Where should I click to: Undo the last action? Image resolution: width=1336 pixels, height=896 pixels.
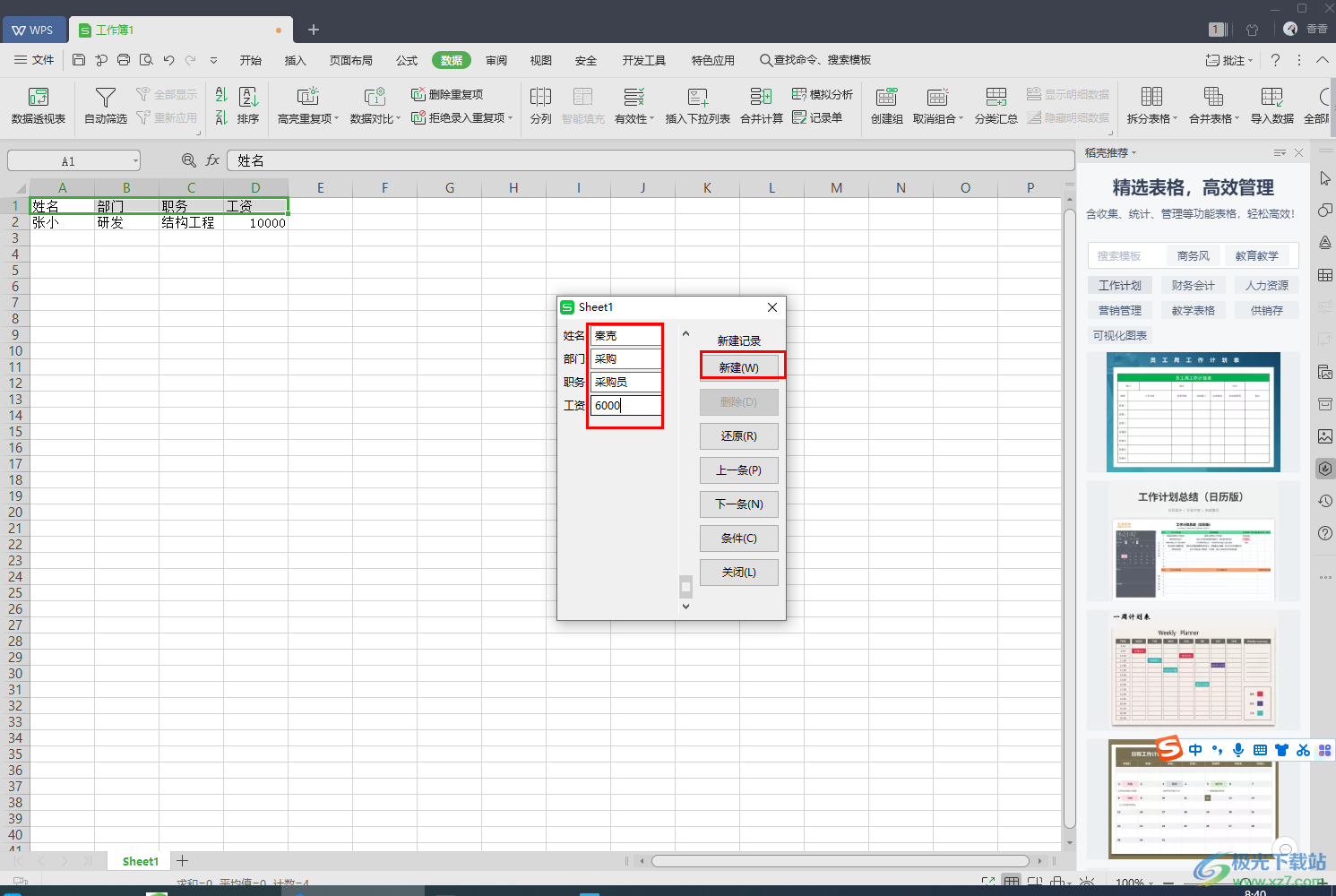[x=168, y=60]
